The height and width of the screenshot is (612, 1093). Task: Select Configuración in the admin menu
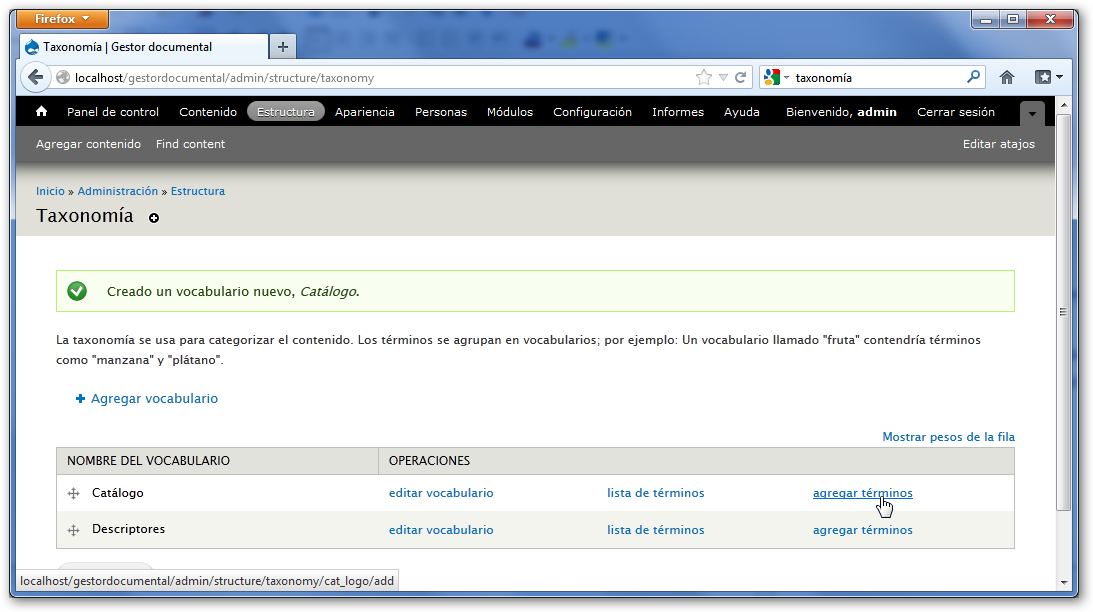point(592,112)
